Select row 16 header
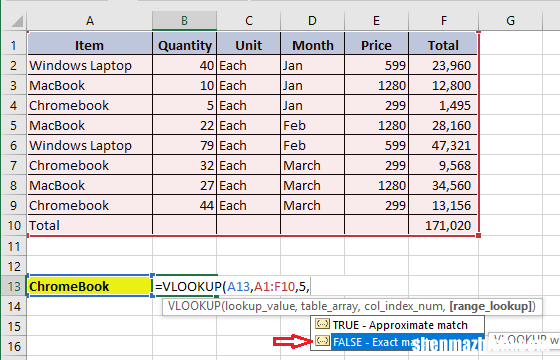 [x=14, y=346]
